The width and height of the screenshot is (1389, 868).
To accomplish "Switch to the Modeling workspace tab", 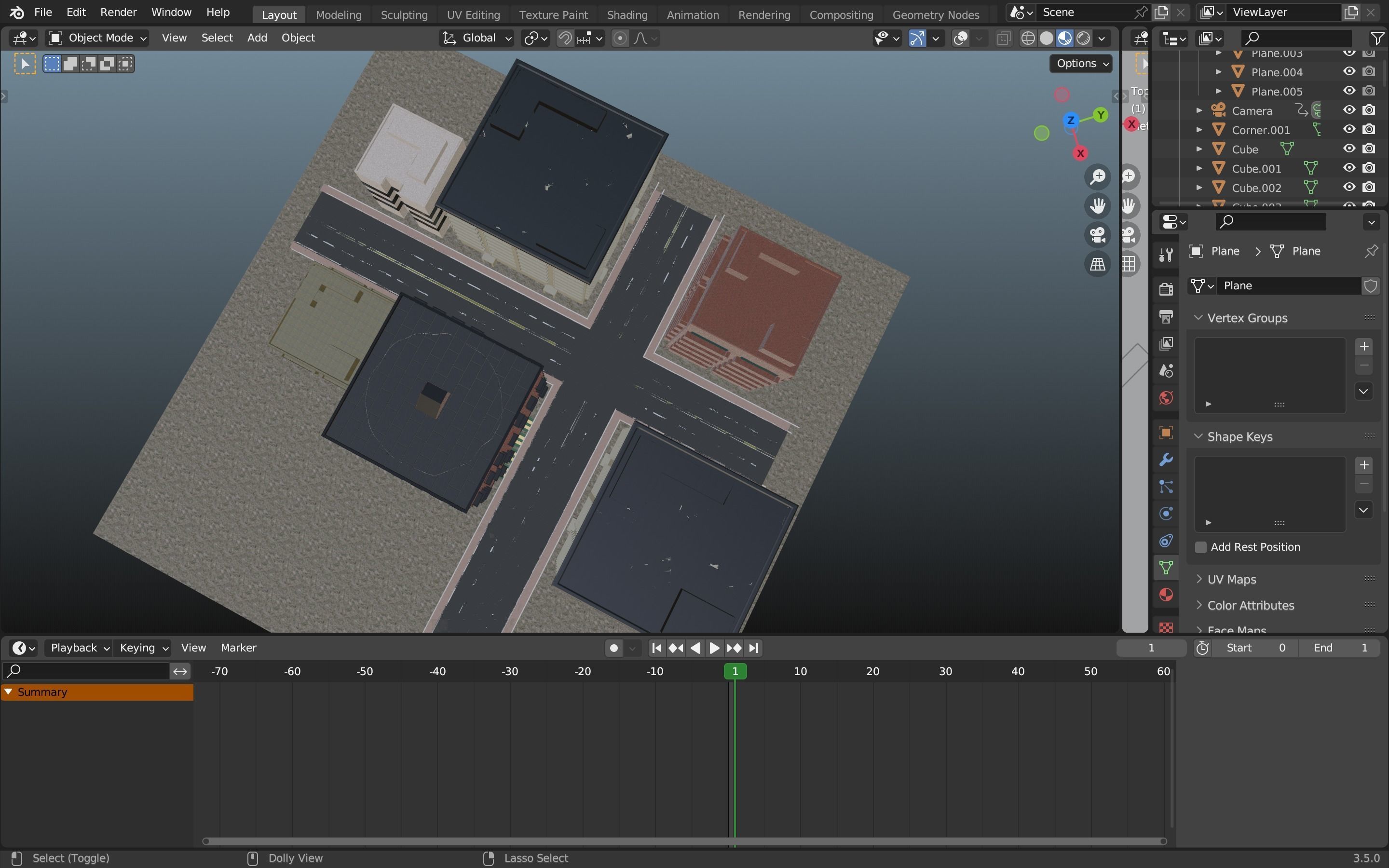I will [339, 14].
